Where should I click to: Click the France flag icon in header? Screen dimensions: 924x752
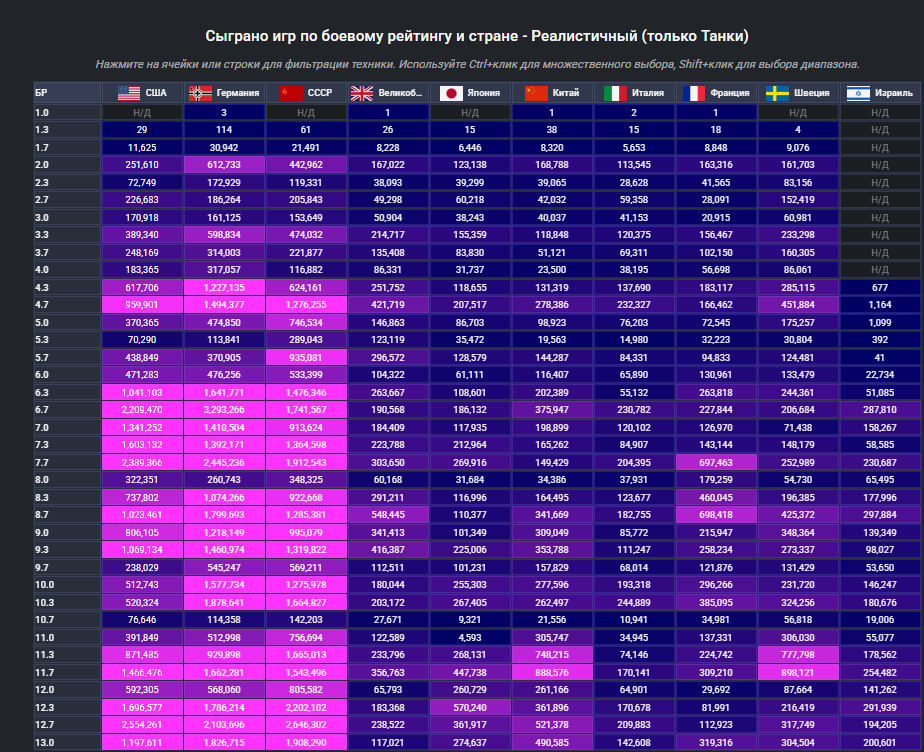pos(693,93)
